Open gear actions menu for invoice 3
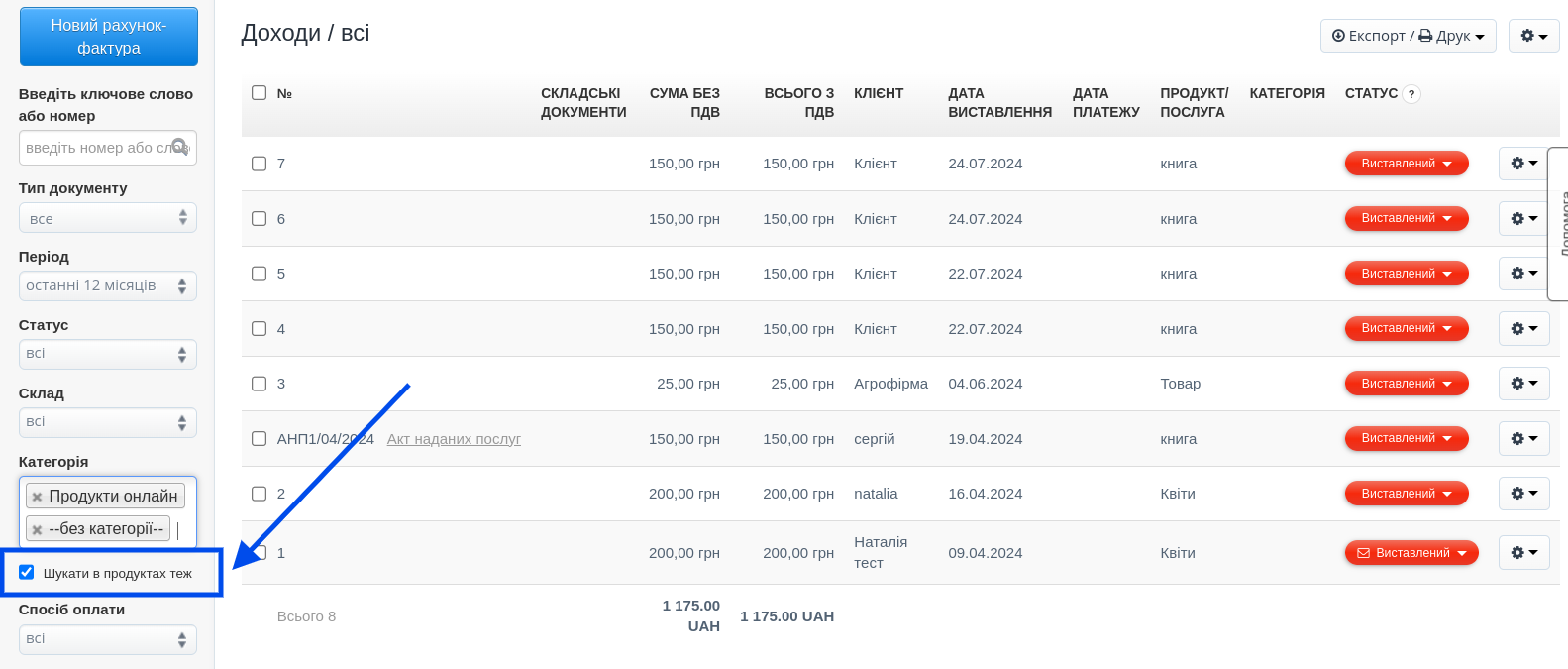The height and width of the screenshot is (669, 1568). (1523, 384)
